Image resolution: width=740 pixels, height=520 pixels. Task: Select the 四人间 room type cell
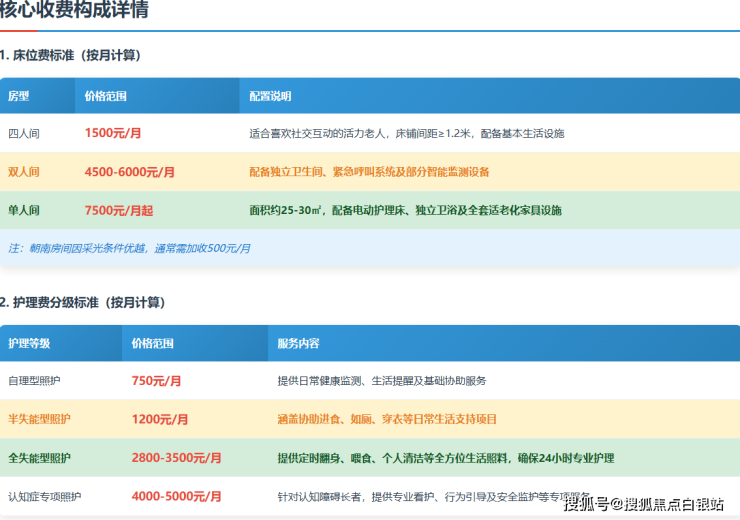[x=23, y=133]
